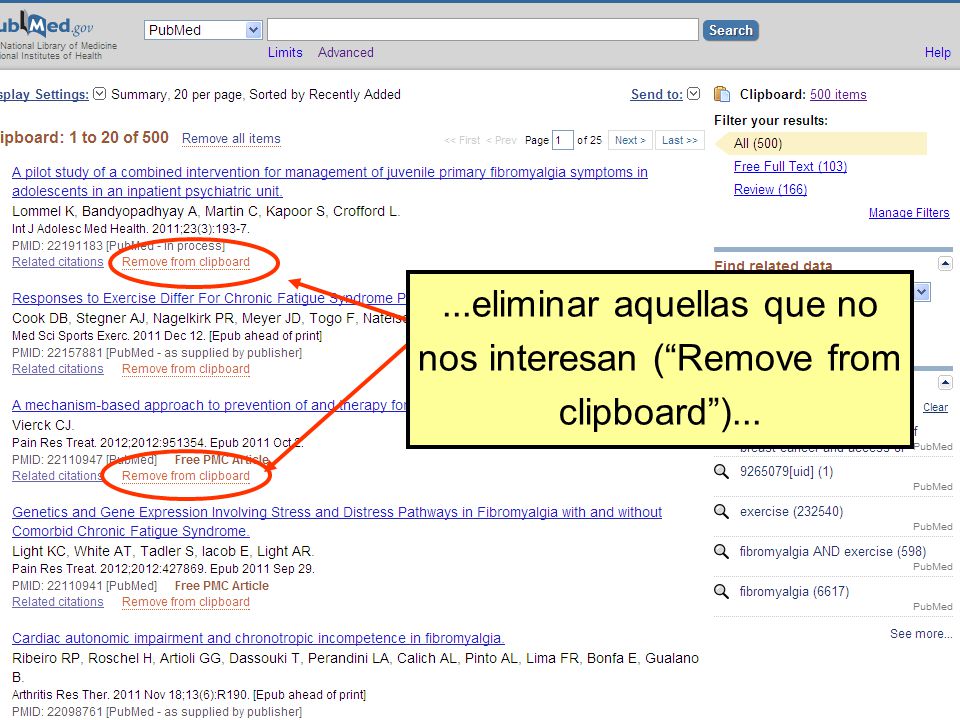Screen dimensions: 960x720
Task: Remove PMID 22191183 article from clipboard
Action: [x=186, y=262]
